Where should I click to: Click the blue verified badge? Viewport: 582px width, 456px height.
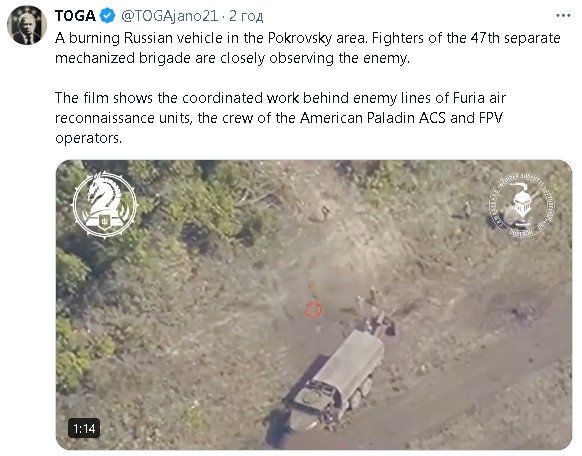pyautogui.click(x=108, y=16)
